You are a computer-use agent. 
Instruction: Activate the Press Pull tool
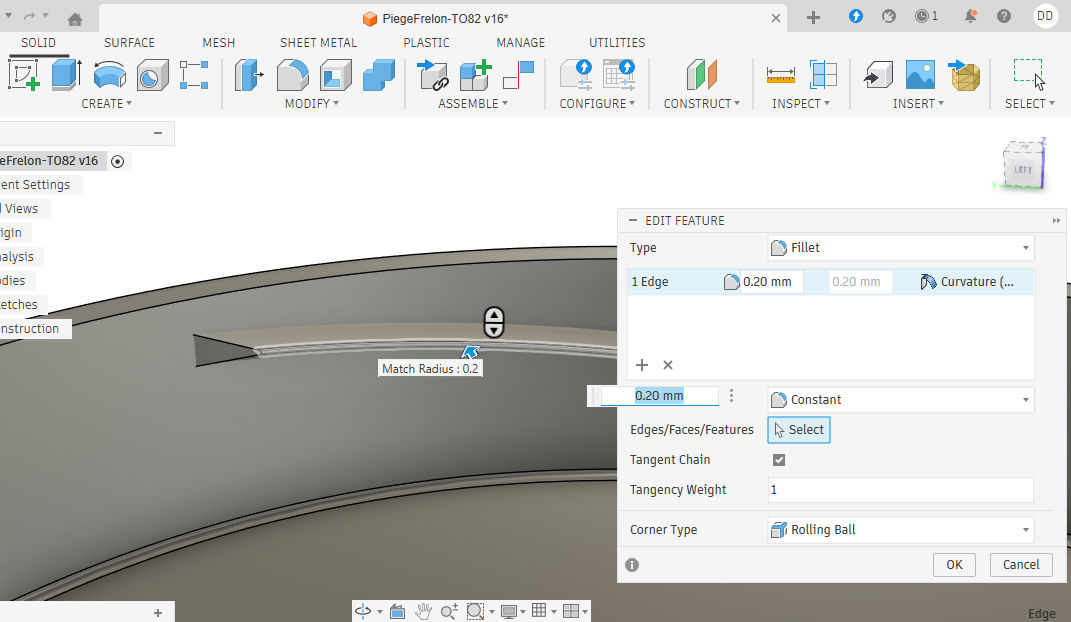[249, 75]
